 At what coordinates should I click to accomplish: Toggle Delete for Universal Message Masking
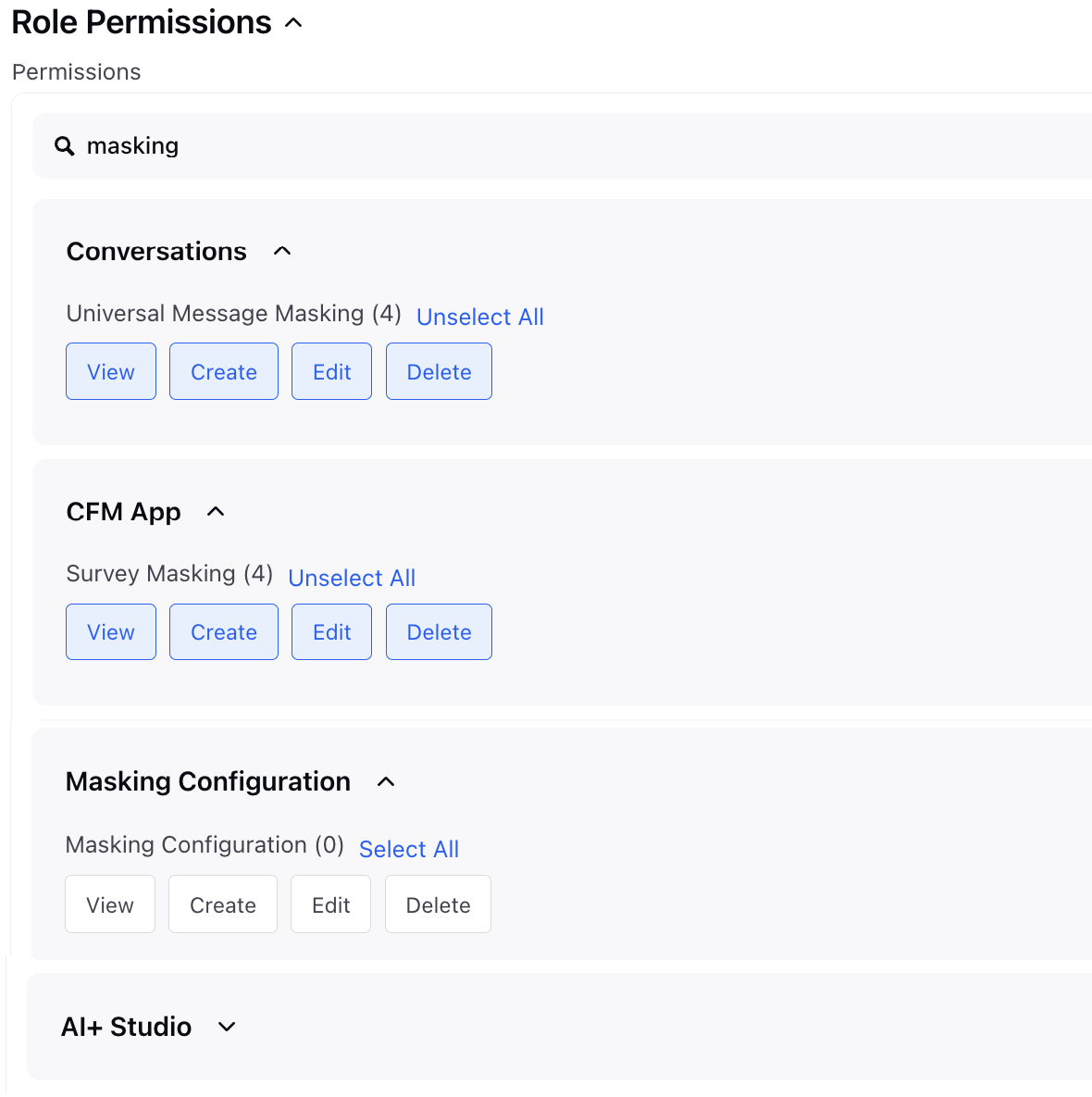[440, 371]
